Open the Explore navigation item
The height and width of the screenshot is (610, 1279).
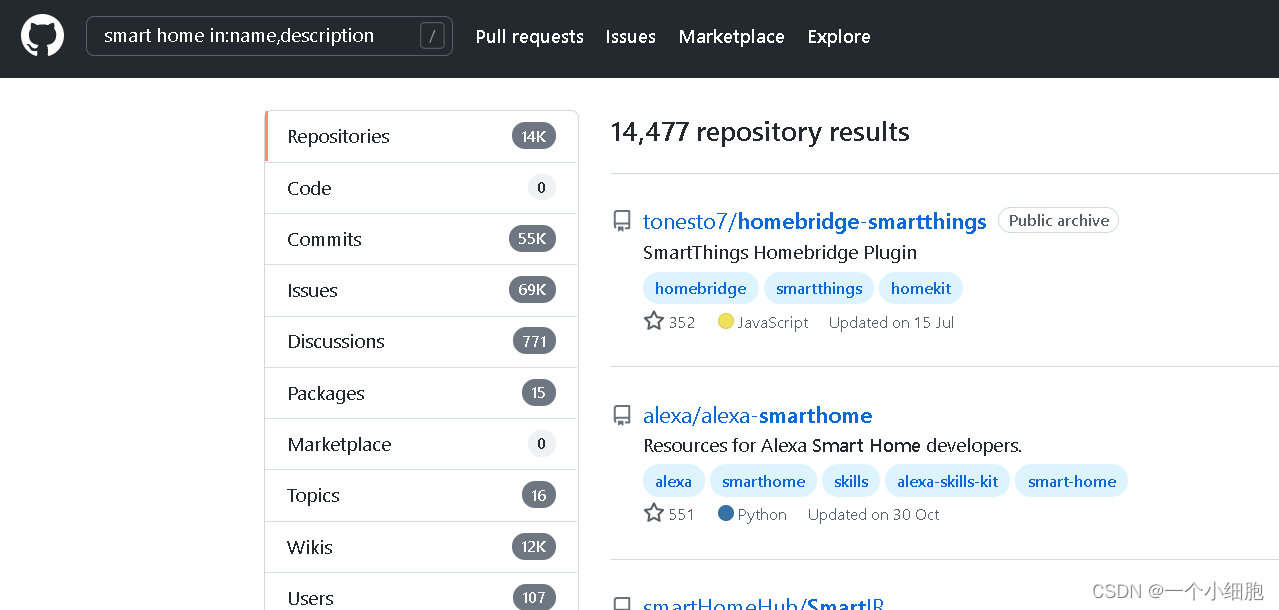point(839,37)
